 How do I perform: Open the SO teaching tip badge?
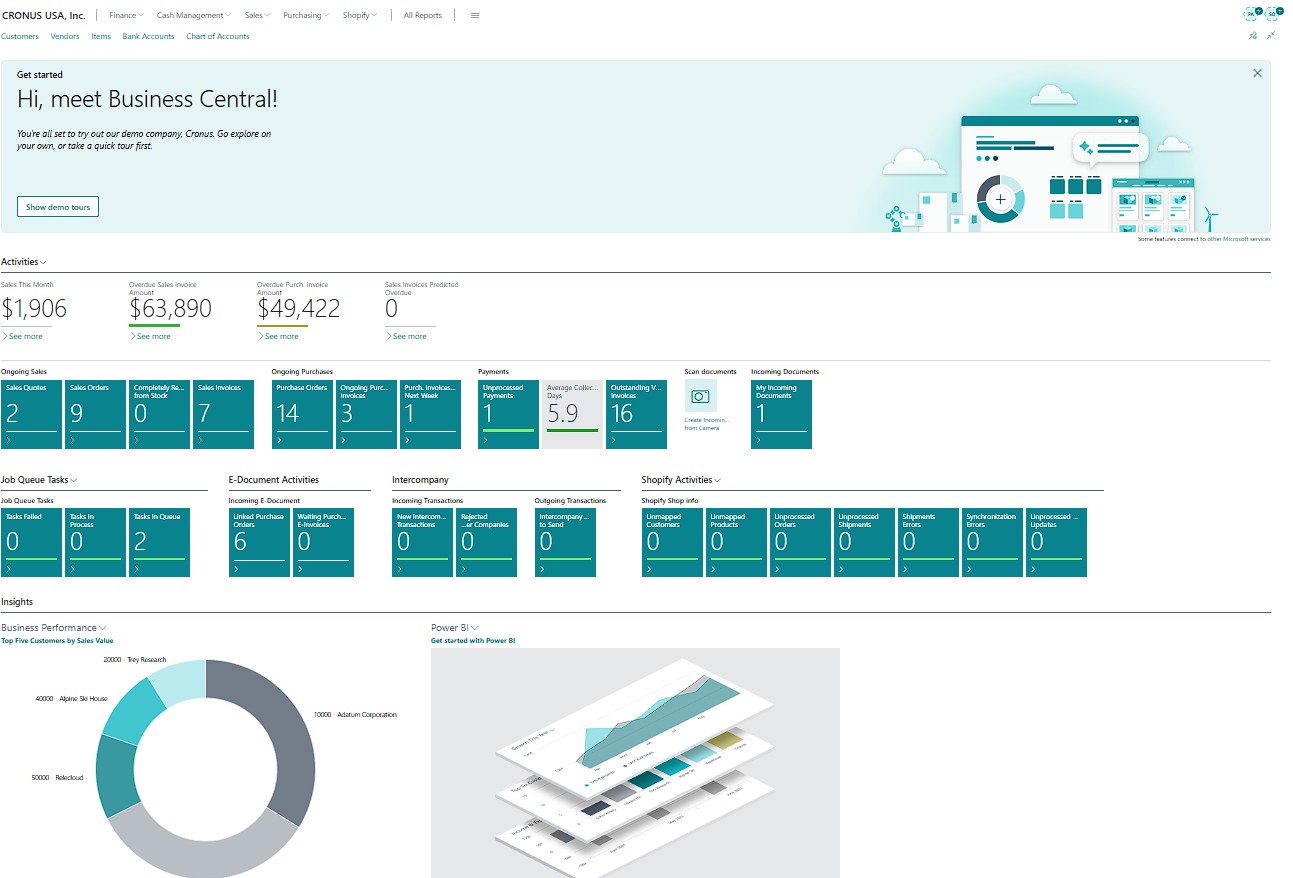[1273, 14]
